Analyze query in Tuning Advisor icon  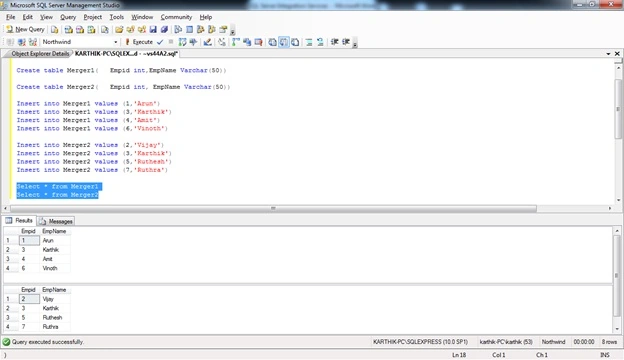tap(193, 42)
